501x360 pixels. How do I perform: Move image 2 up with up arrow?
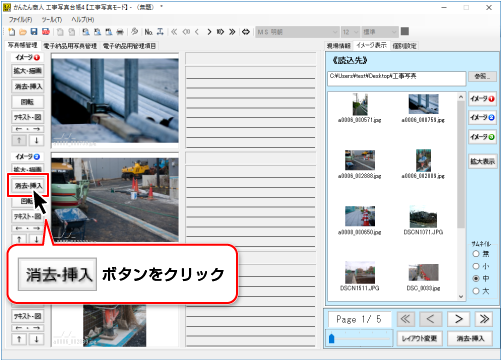tap(19, 239)
